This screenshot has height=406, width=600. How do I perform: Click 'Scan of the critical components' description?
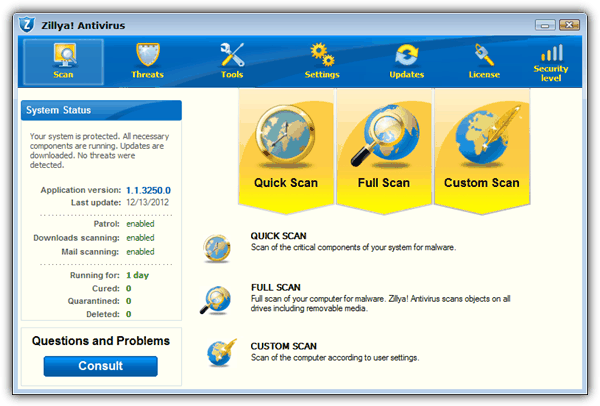pos(353,248)
